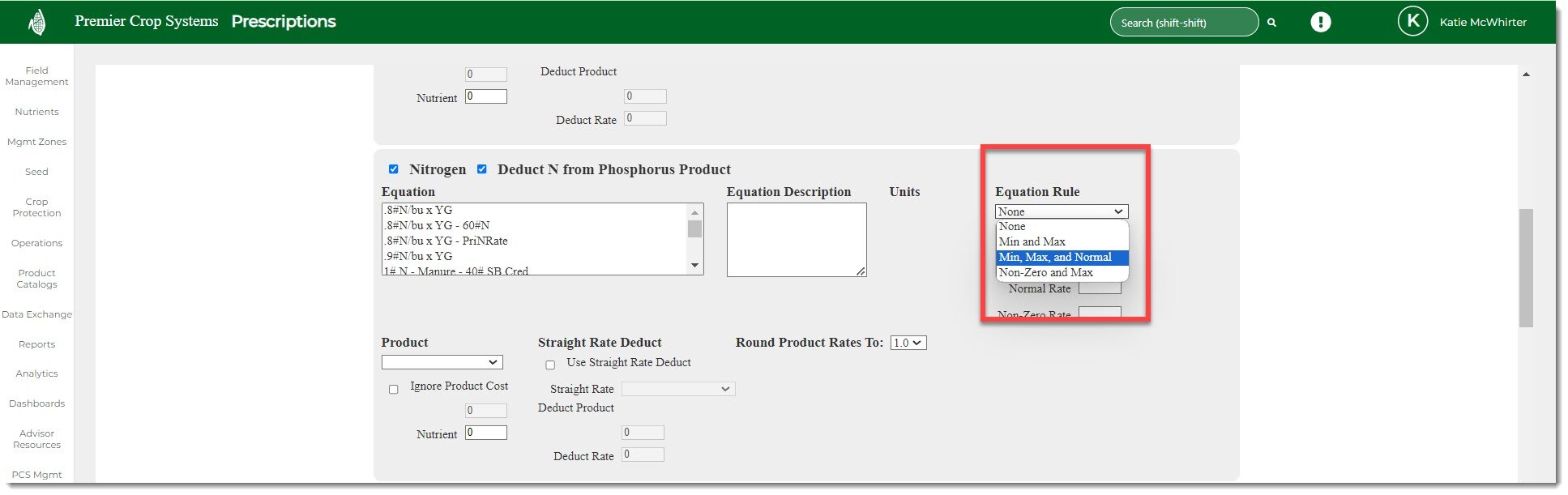1568x495 pixels.
Task: Open Field Management in sidebar
Action: tap(36, 76)
